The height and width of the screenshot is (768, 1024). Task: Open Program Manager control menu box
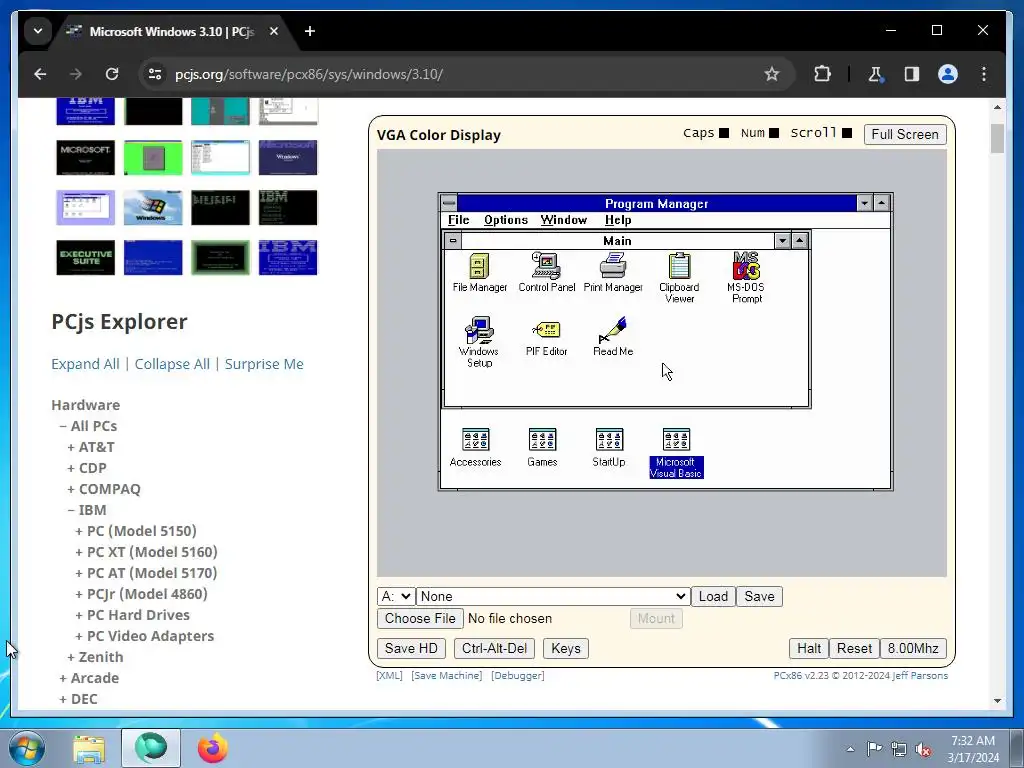coord(449,203)
